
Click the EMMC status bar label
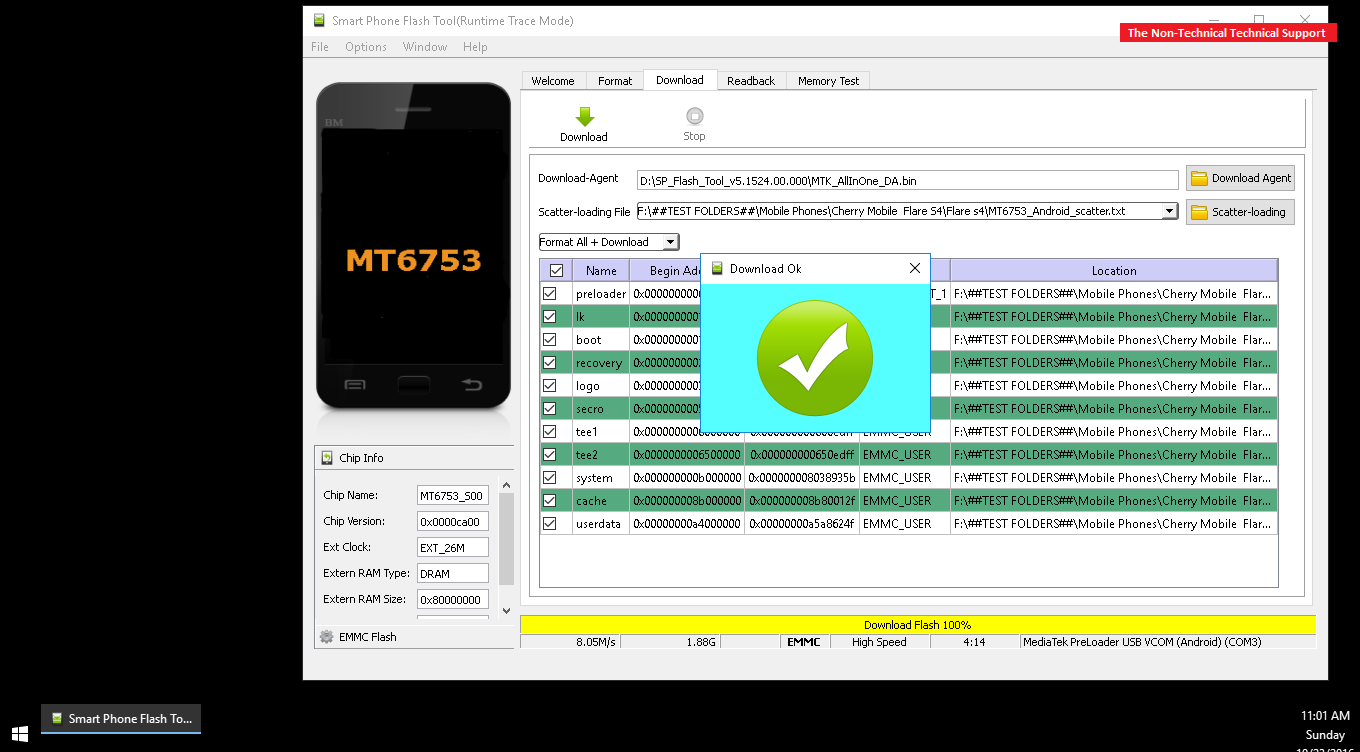(x=803, y=642)
